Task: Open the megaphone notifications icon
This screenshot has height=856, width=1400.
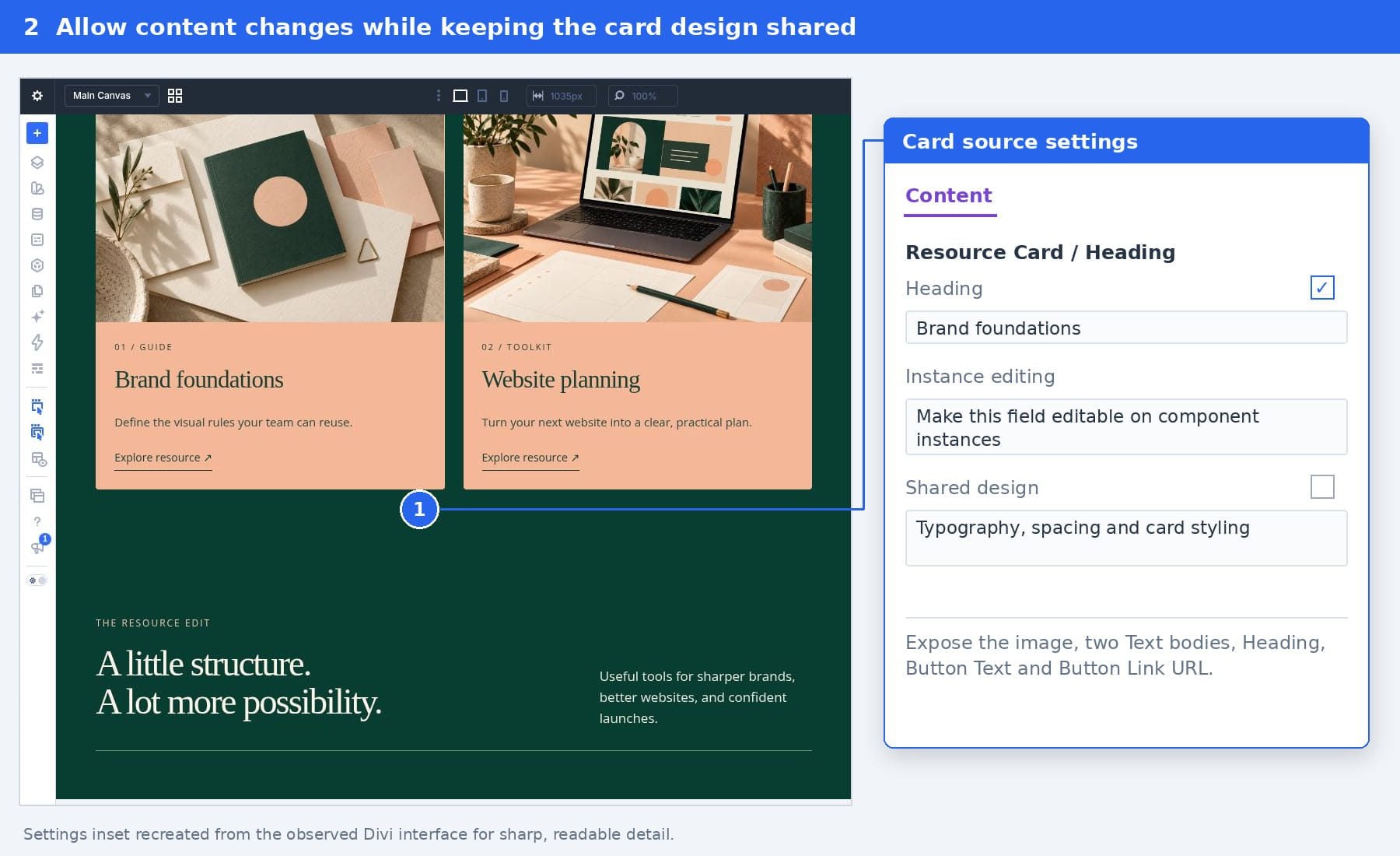Action: [x=37, y=547]
